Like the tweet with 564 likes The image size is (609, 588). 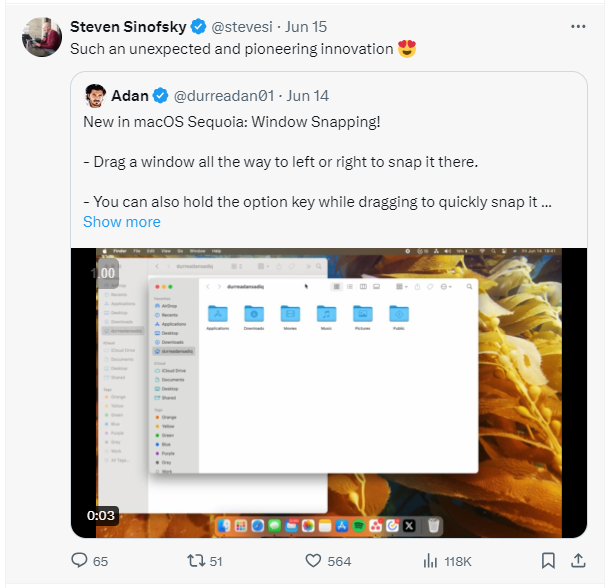point(328,561)
